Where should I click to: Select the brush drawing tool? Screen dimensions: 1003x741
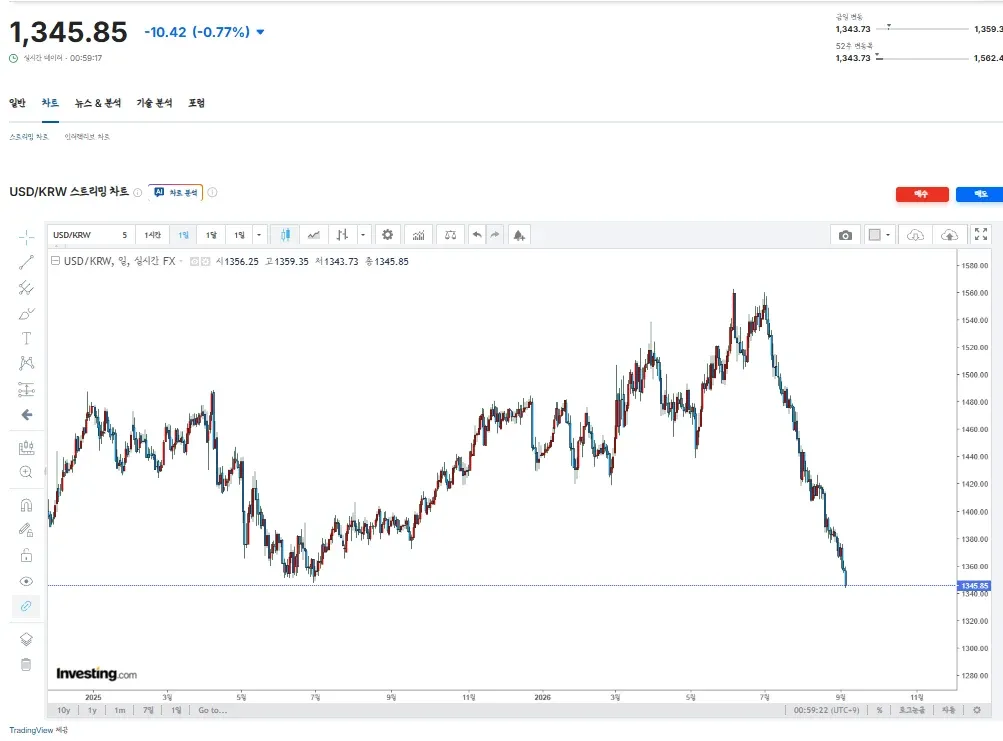26,314
